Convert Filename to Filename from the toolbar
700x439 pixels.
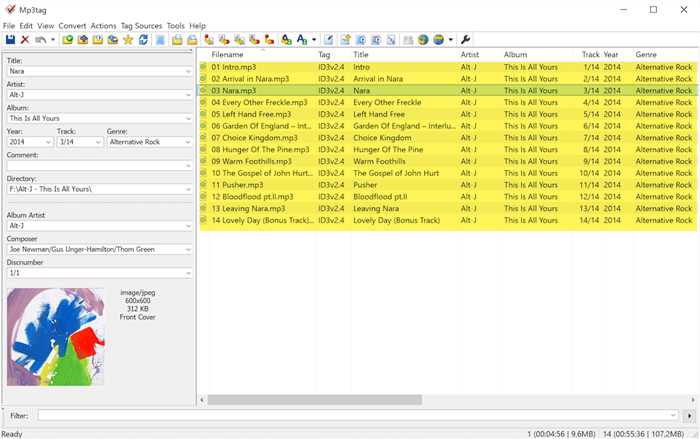[x=239, y=40]
